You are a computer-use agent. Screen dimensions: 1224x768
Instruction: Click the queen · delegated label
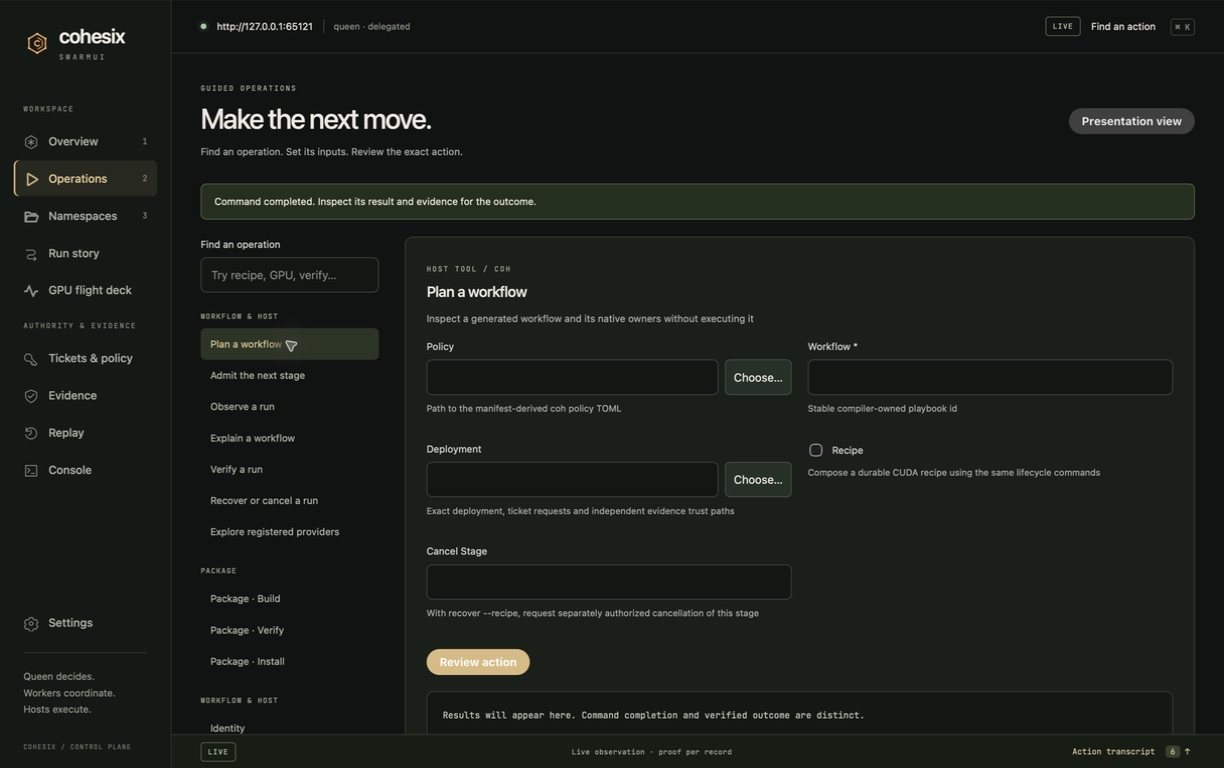[372, 26]
